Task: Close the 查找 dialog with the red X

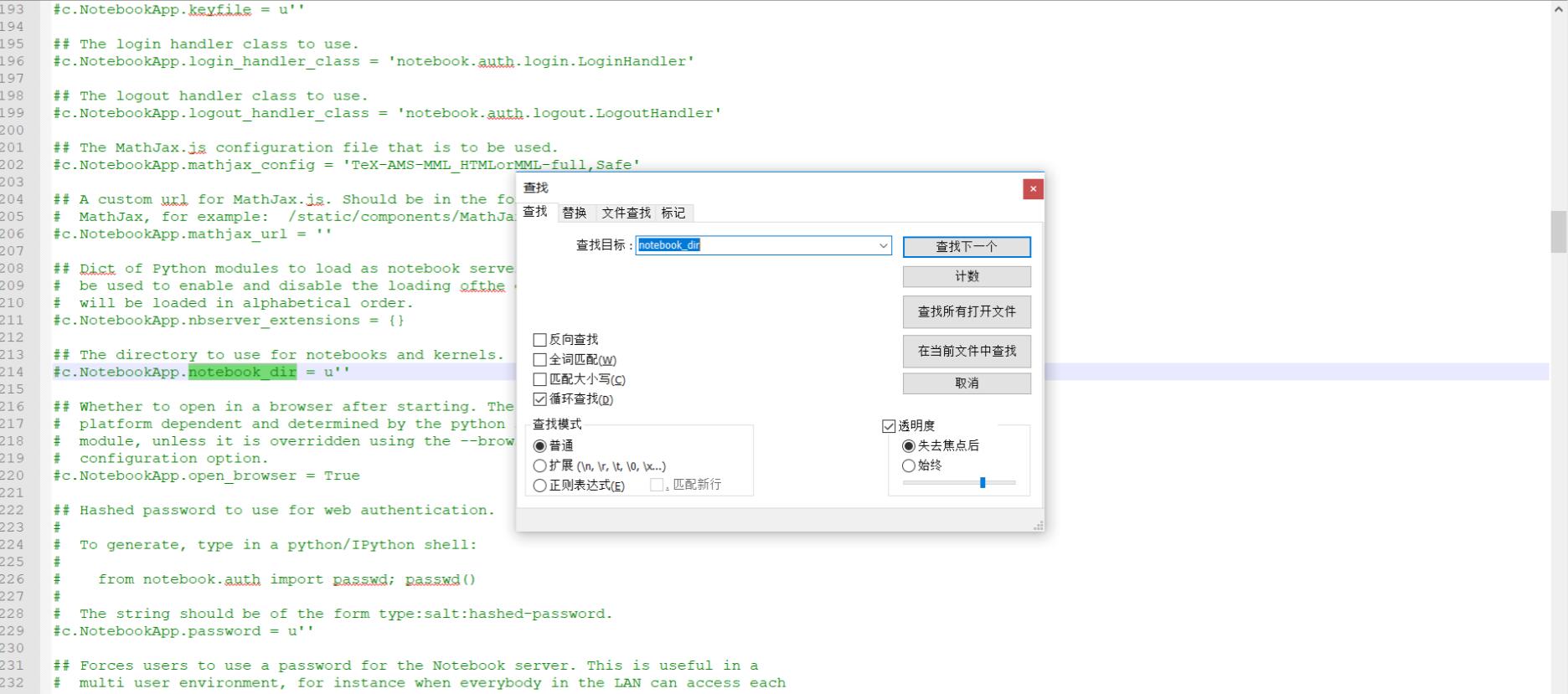Action: pyautogui.click(x=1033, y=189)
